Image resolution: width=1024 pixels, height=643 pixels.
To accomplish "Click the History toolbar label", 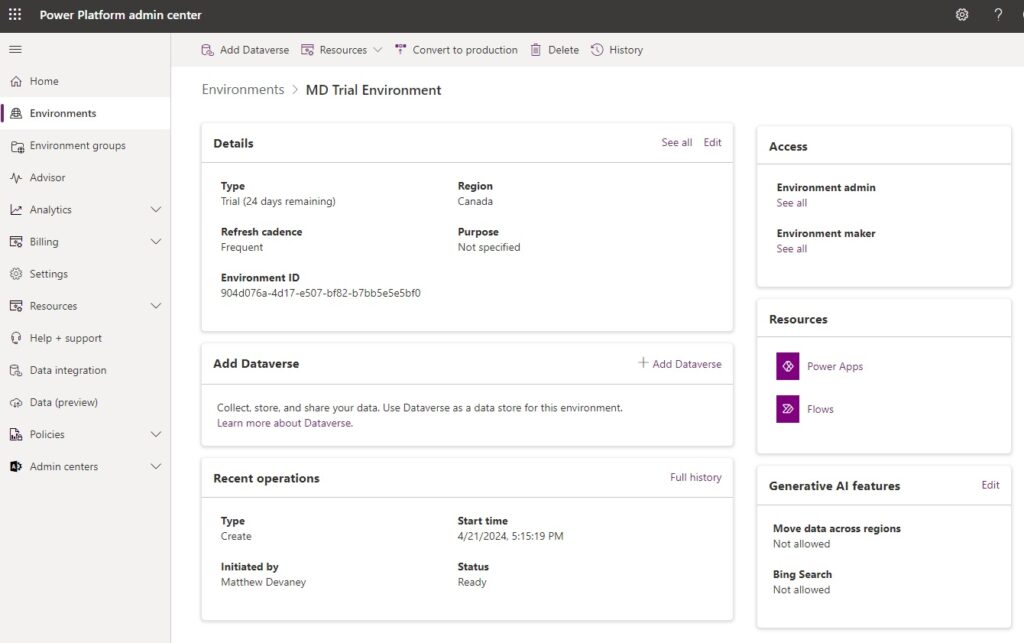I will coord(626,50).
